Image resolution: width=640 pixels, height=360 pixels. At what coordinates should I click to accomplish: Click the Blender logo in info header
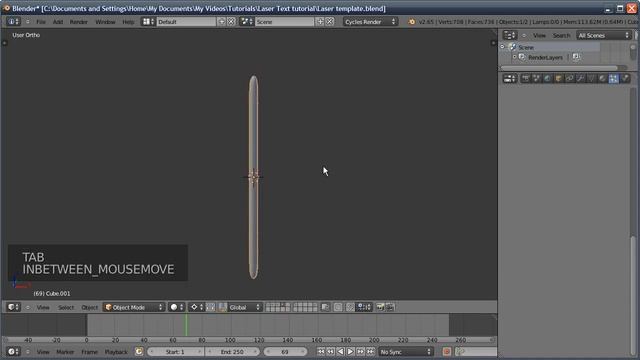coord(411,22)
